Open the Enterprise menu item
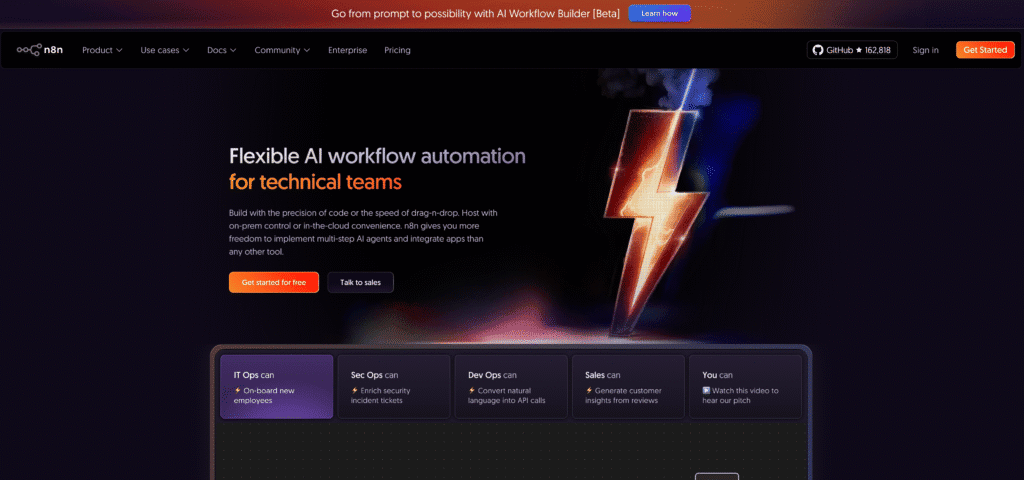The image size is (1024, 480). pos(347,50)
